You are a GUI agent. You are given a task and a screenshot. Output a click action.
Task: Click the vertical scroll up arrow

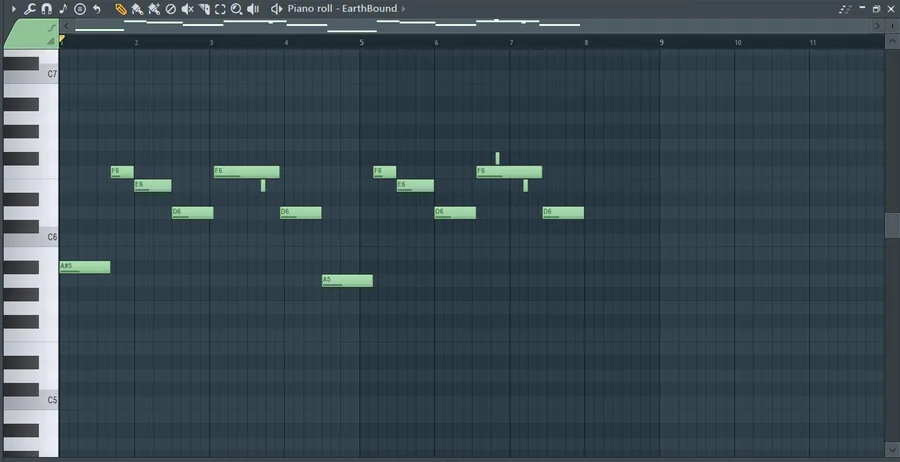[x=893, y=41]
